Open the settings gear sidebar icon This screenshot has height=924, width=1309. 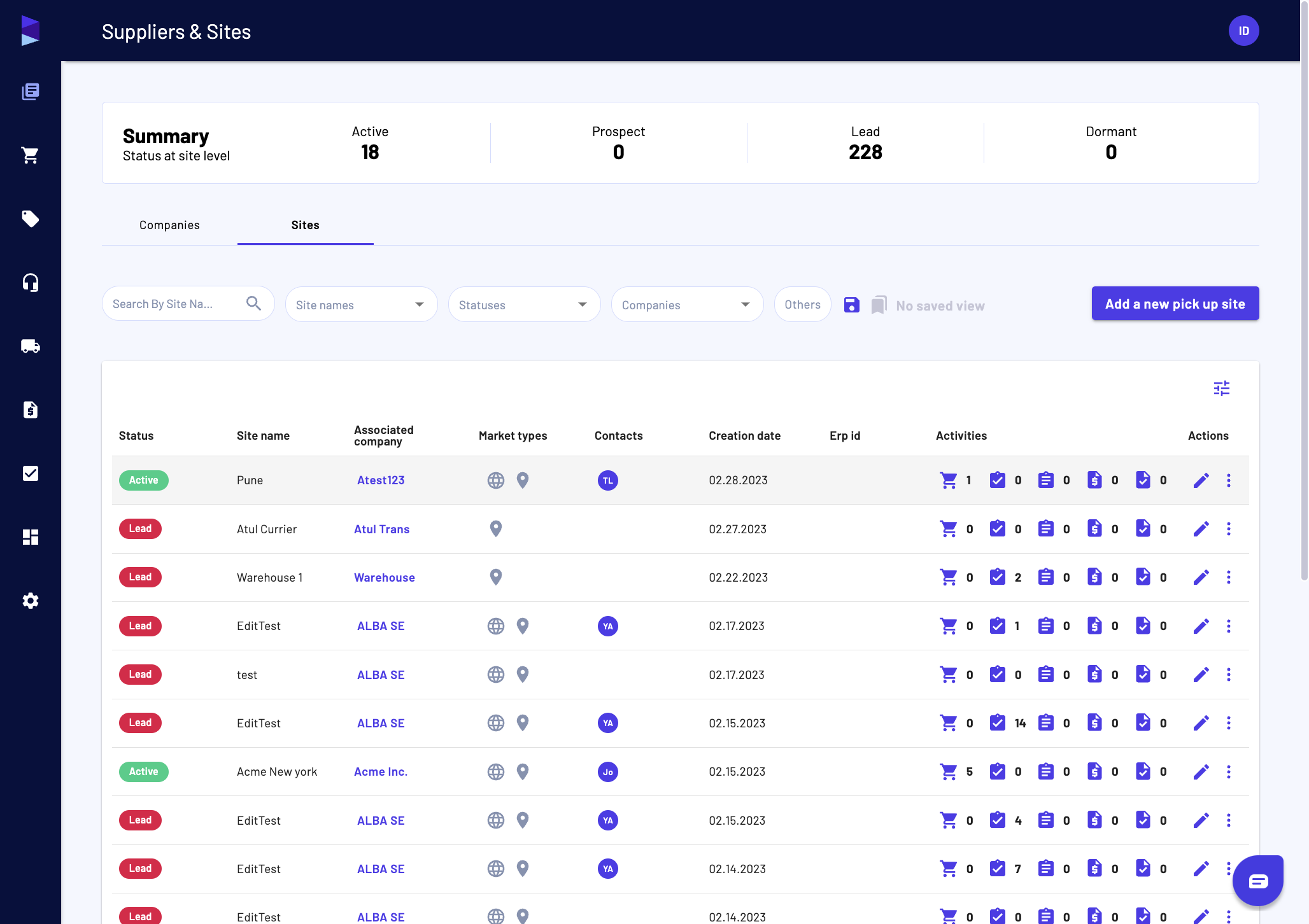(30, 601)
